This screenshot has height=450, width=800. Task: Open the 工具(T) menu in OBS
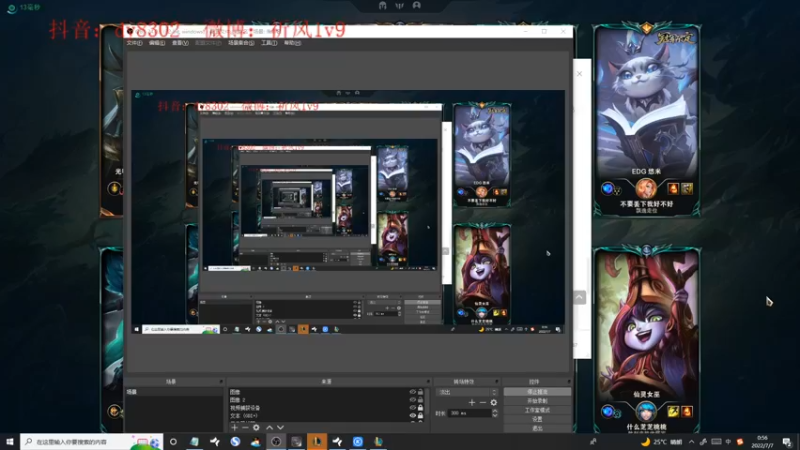[269, 43]
